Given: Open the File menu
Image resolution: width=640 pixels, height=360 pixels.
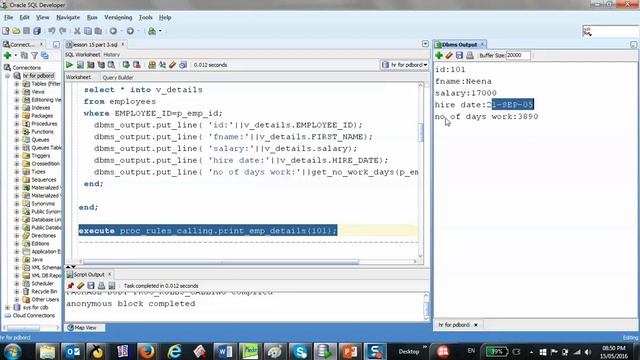Looking at the screenshot, I should point(9,18).
